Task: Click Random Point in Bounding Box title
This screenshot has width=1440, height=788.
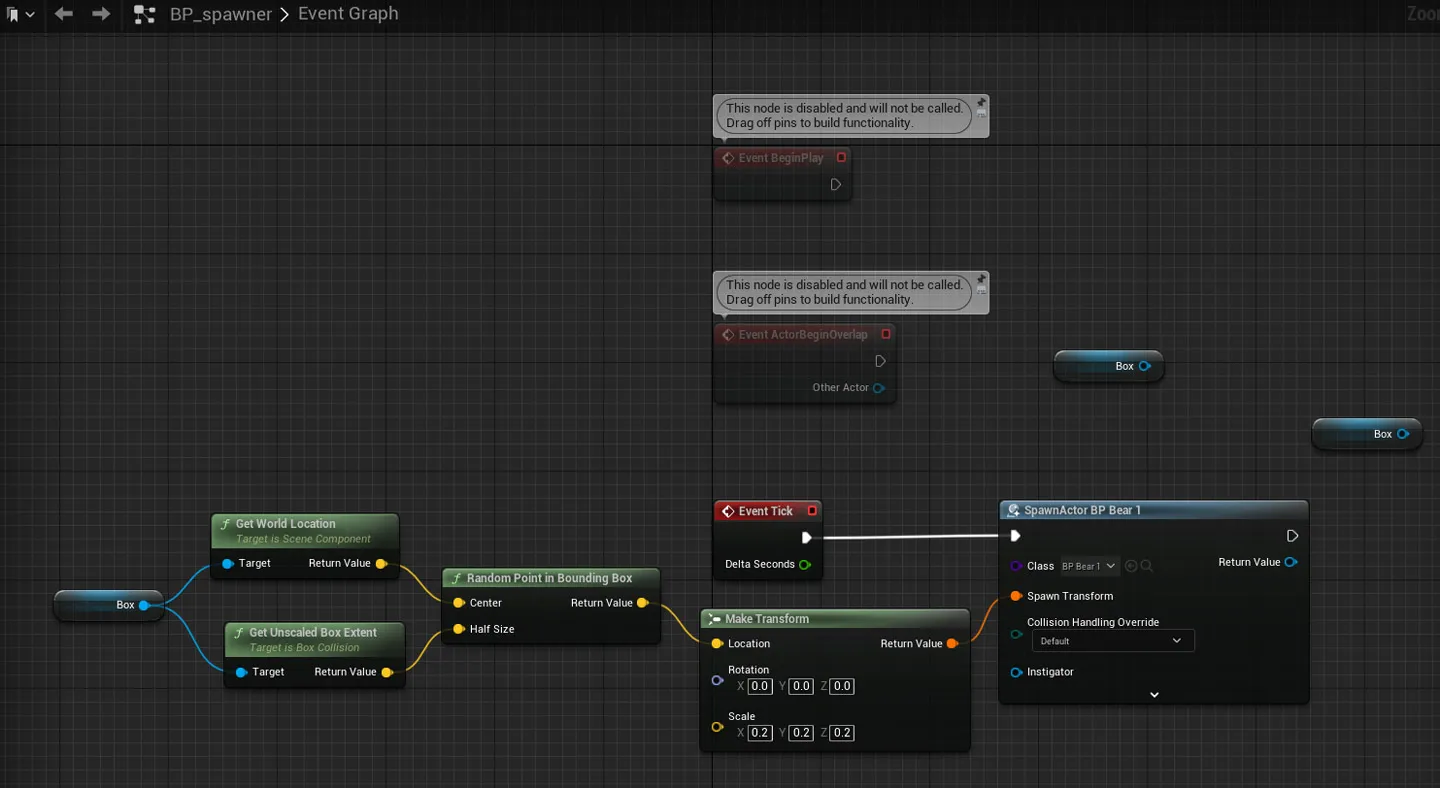Action: click(549, 578)
